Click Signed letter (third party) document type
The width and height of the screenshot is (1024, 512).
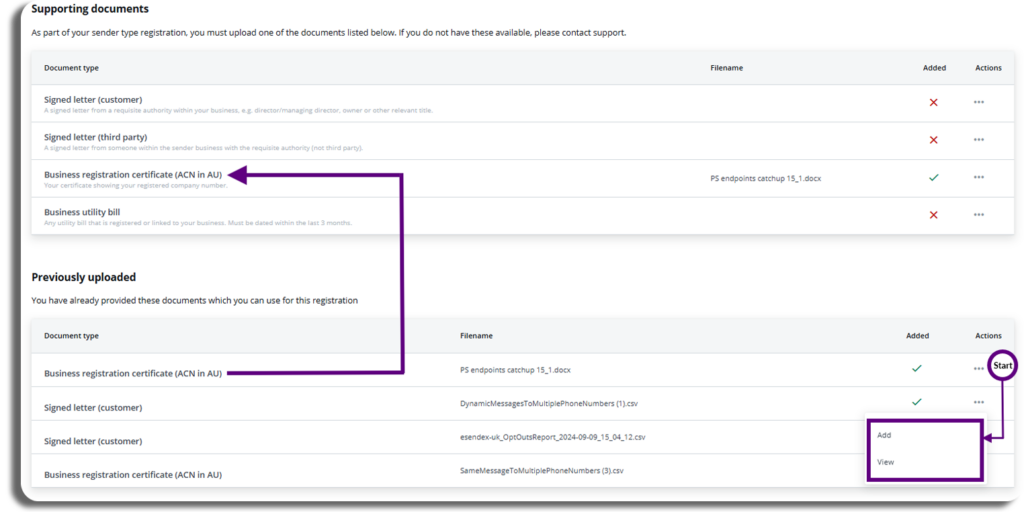pyautogui.click(x=95, y=137)
